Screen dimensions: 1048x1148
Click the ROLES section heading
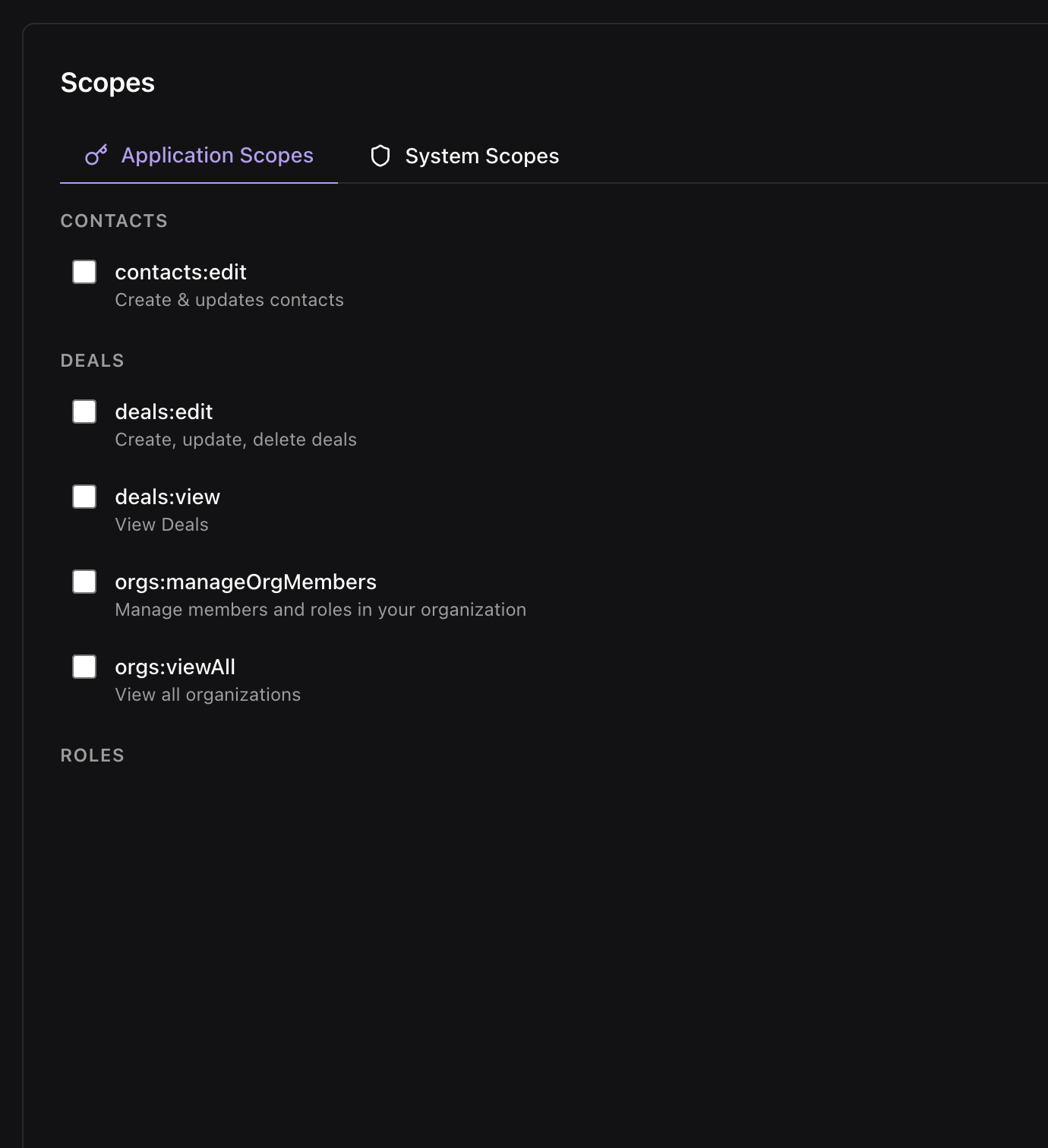point(92,755)
